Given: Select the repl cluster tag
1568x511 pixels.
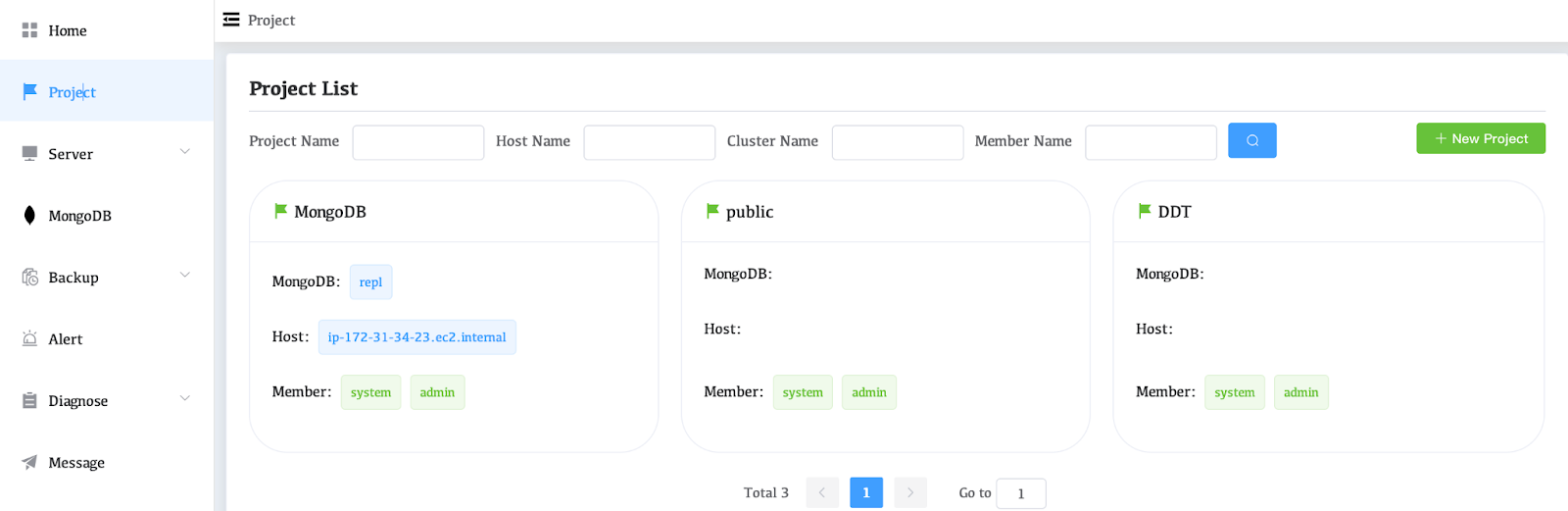Looking at the screenshot, I should point(370,282).
